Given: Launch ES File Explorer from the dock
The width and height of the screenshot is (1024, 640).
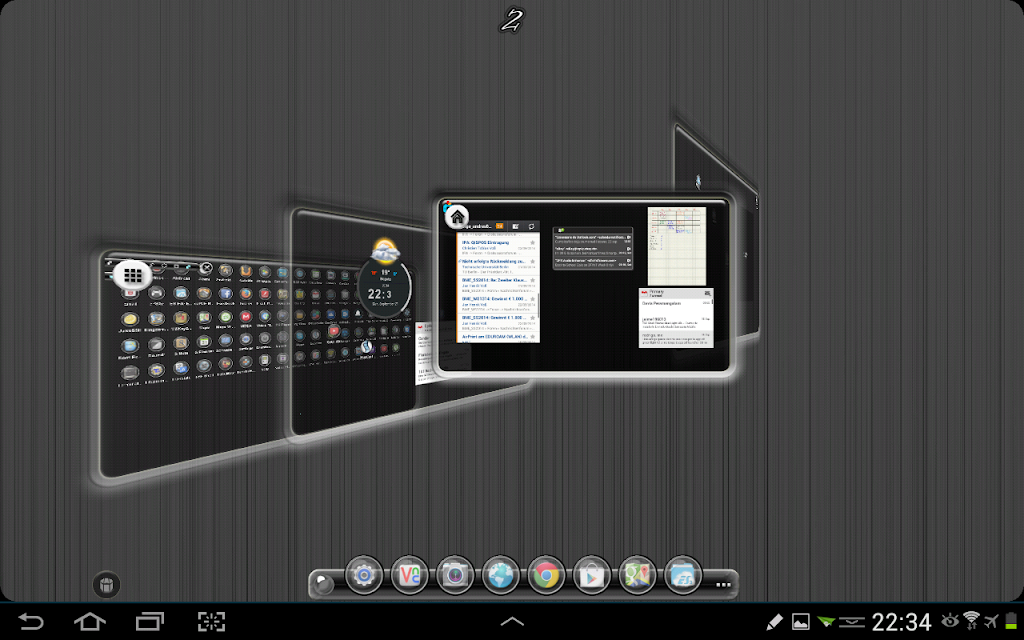Looking at the screenshot, I should (x=683, y=575).
